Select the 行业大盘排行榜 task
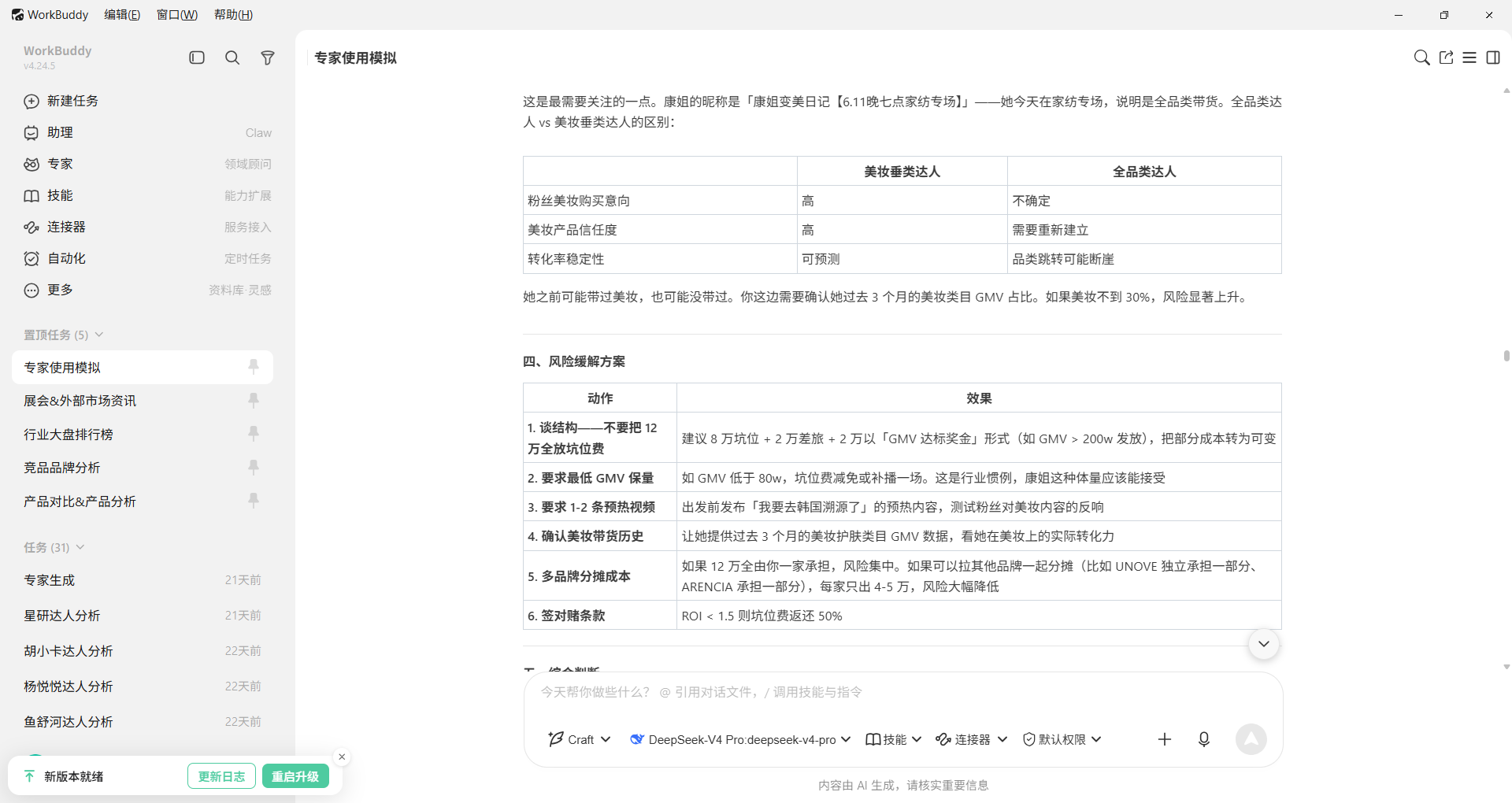This screenshot has width=1512, height=803. pyautogui.click(x=143, y=435)
